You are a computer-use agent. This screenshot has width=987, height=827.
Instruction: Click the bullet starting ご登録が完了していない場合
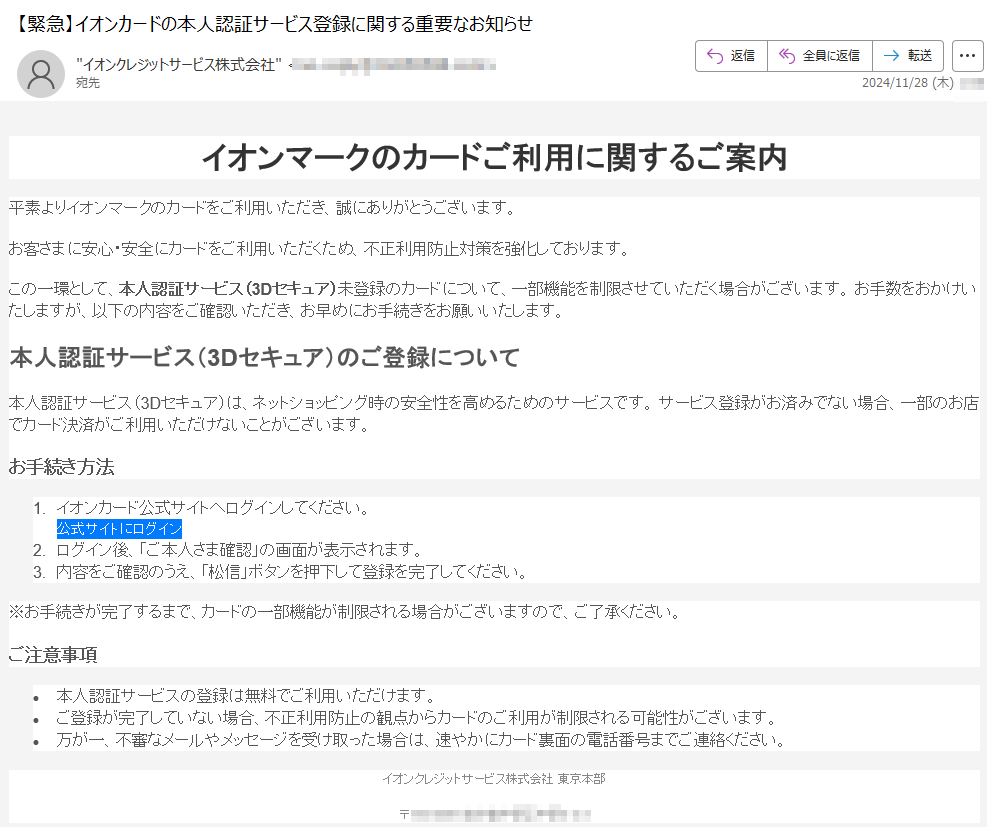[417, 717]
